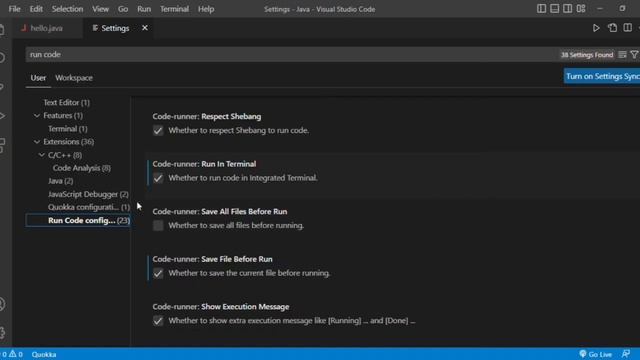
Task: Open feedback icon in status bar
Action: (626, 354)
